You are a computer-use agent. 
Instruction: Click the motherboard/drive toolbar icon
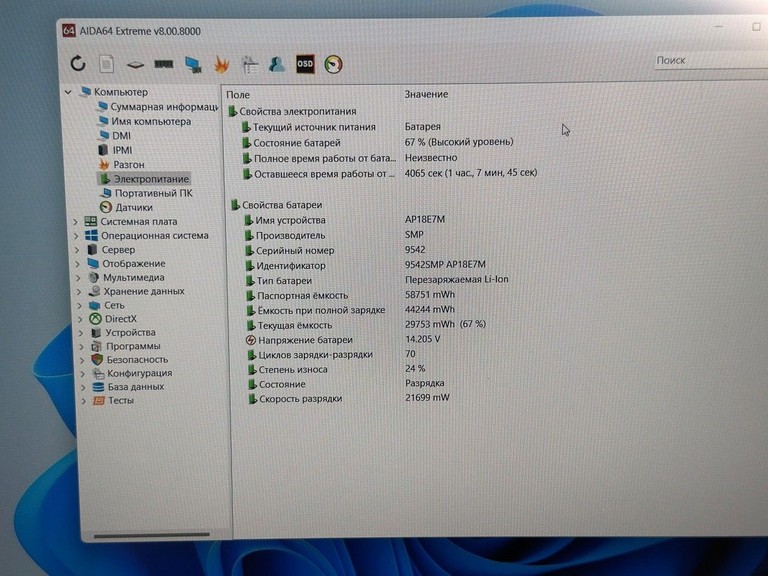tap(135, 65)
